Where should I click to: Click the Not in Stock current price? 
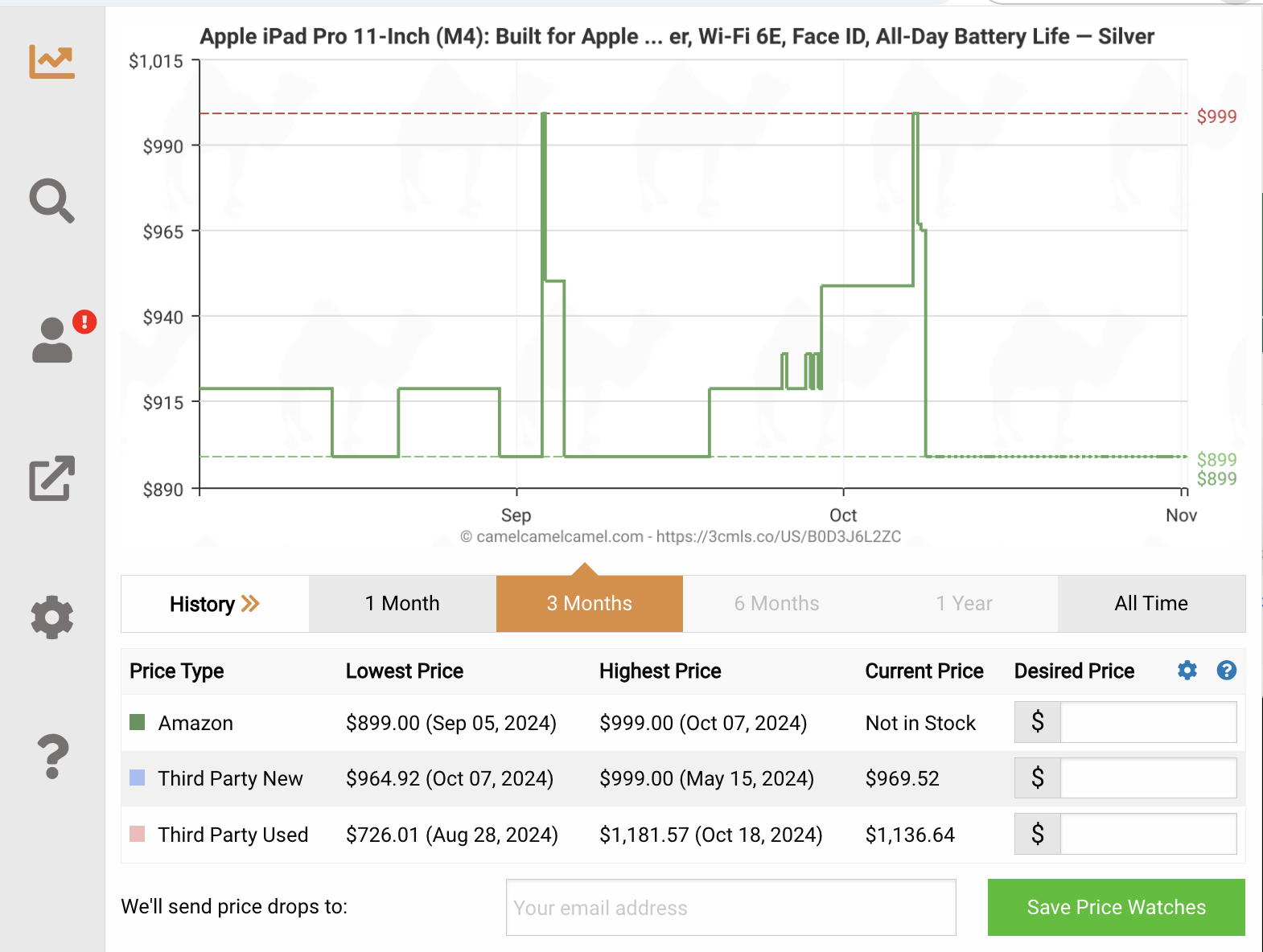(x=920, y=723)
